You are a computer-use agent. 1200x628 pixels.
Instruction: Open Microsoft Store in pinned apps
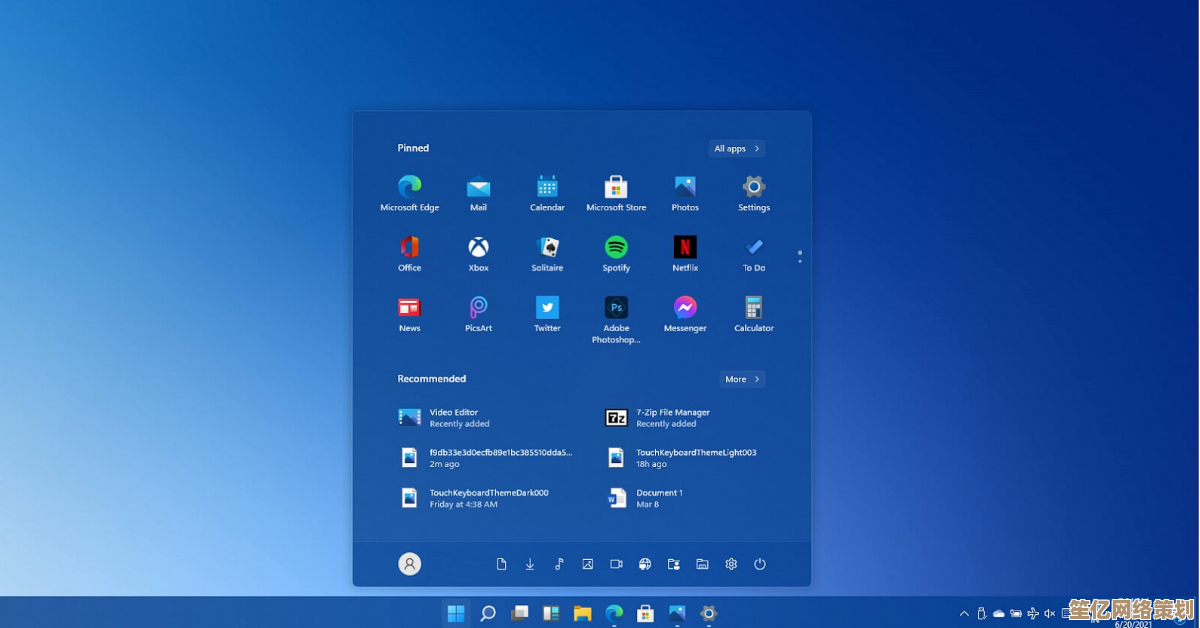pyautogui.click(x=616, y=193)
